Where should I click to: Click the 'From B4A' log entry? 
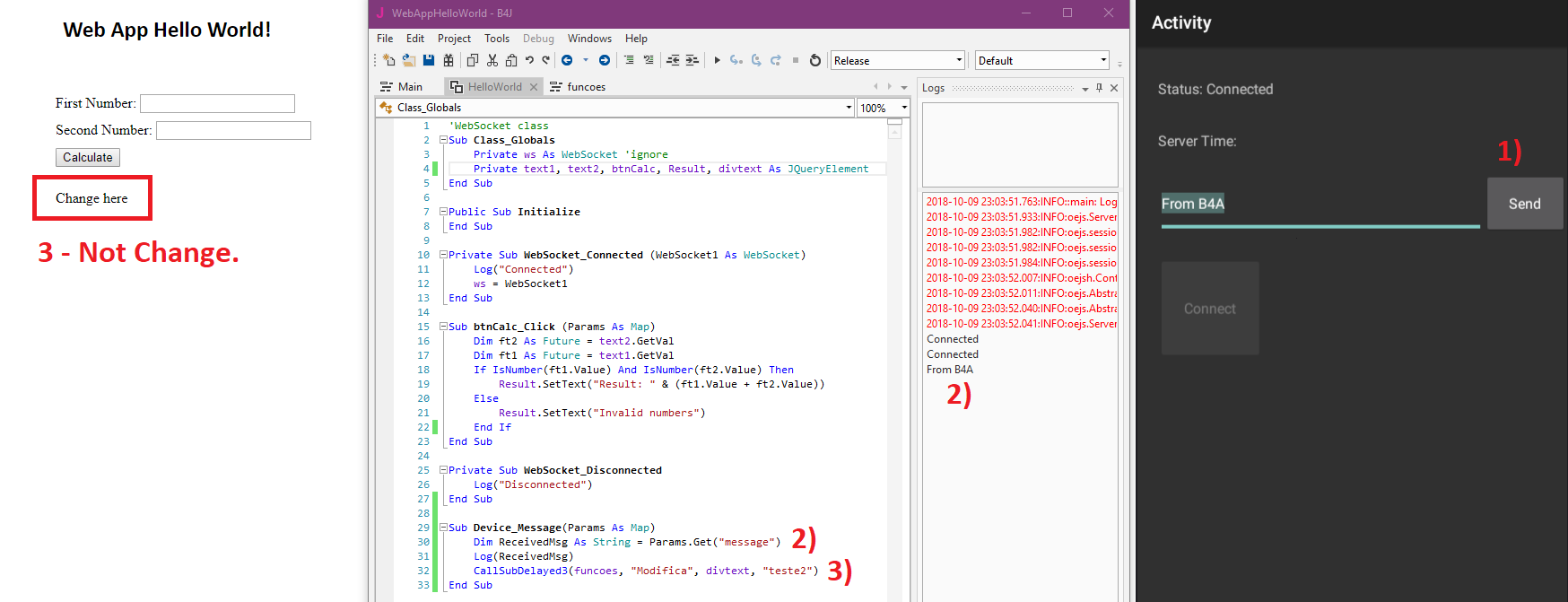click(950, 370)
